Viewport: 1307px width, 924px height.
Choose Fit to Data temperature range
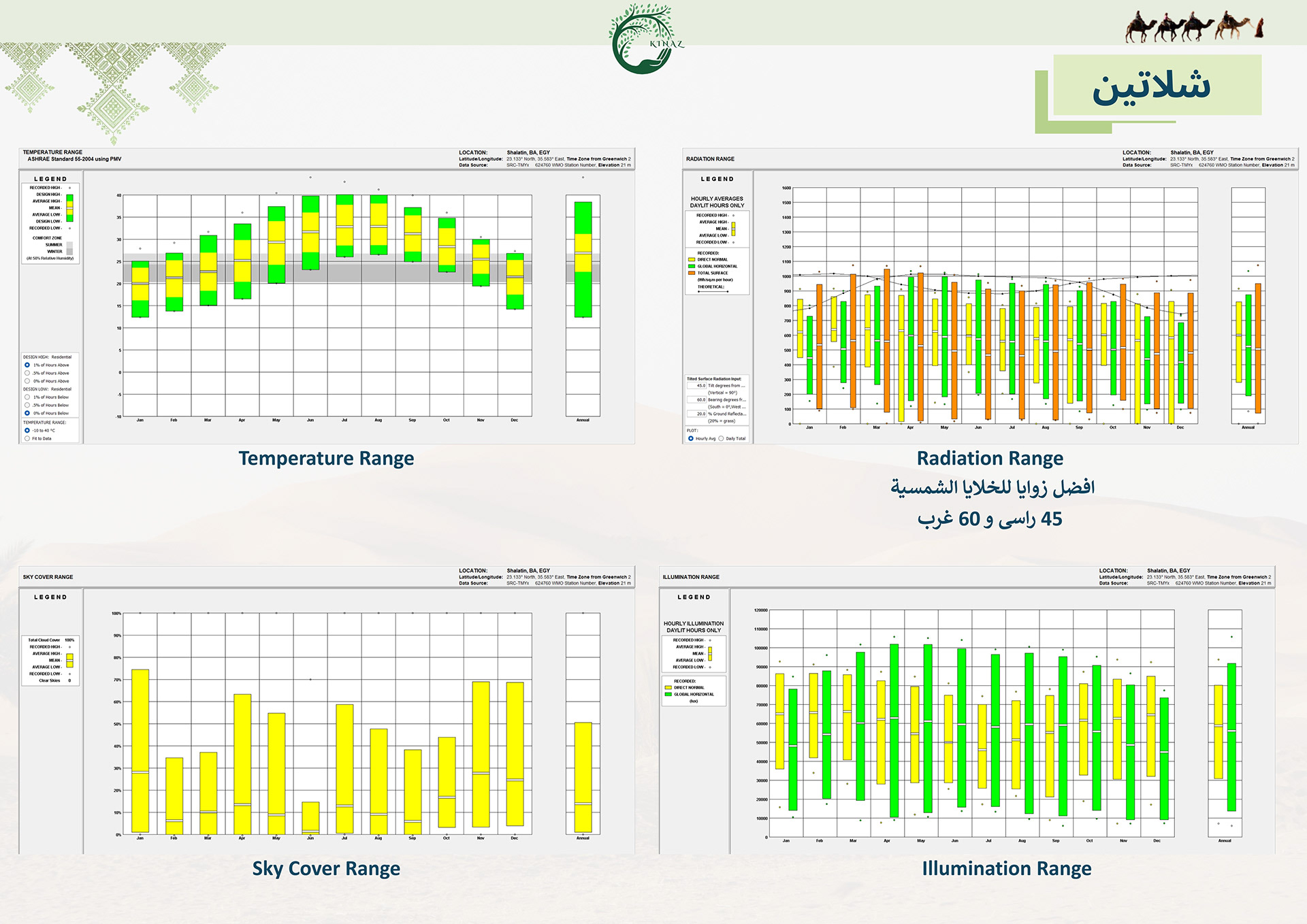(x=27, y=438)
